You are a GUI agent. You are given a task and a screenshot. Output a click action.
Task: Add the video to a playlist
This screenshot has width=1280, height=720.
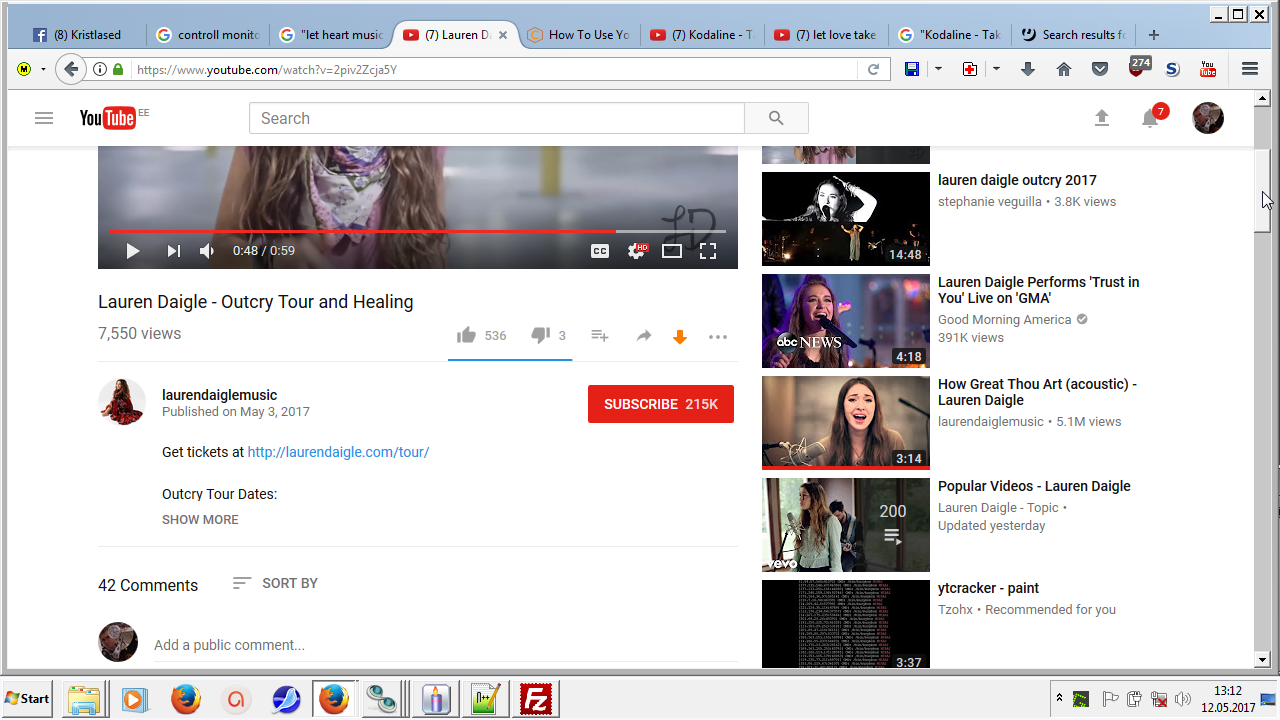point(600,336)
